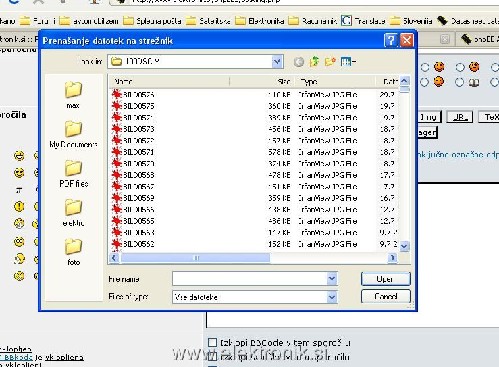Click the Cancel button

[385, 296]
